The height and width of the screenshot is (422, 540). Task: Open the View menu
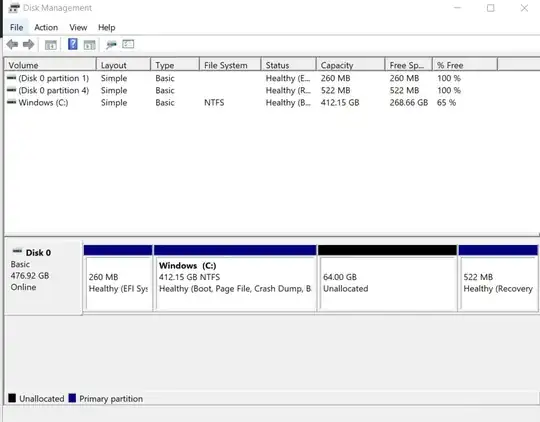(78, 27)
